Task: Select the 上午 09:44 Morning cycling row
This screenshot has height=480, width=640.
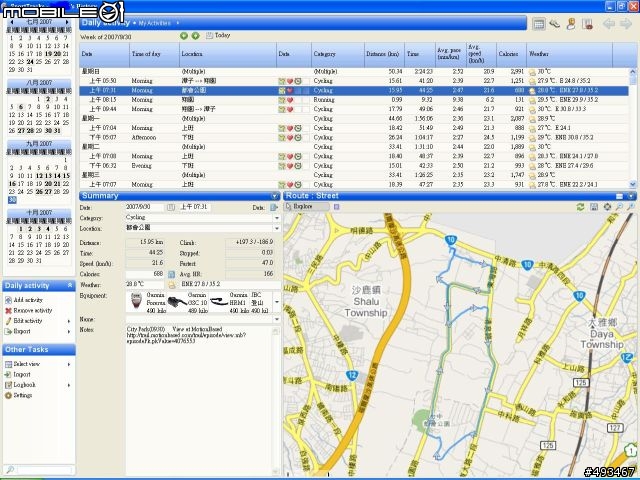Action: [354, 109]
